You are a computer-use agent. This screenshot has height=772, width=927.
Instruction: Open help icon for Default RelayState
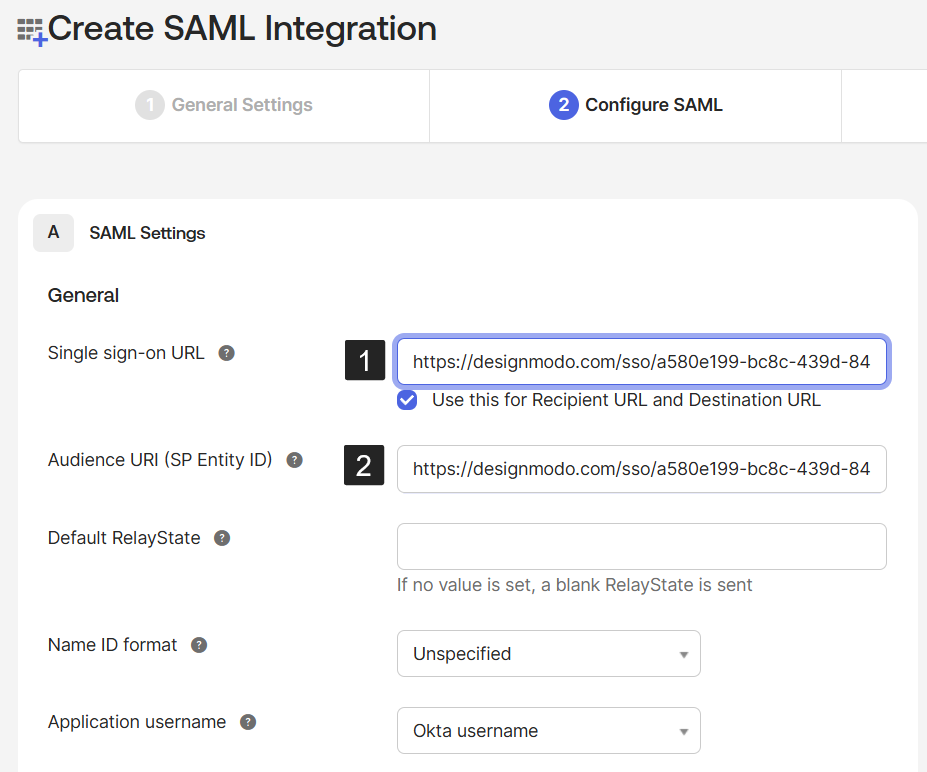[x=222, y=538]
